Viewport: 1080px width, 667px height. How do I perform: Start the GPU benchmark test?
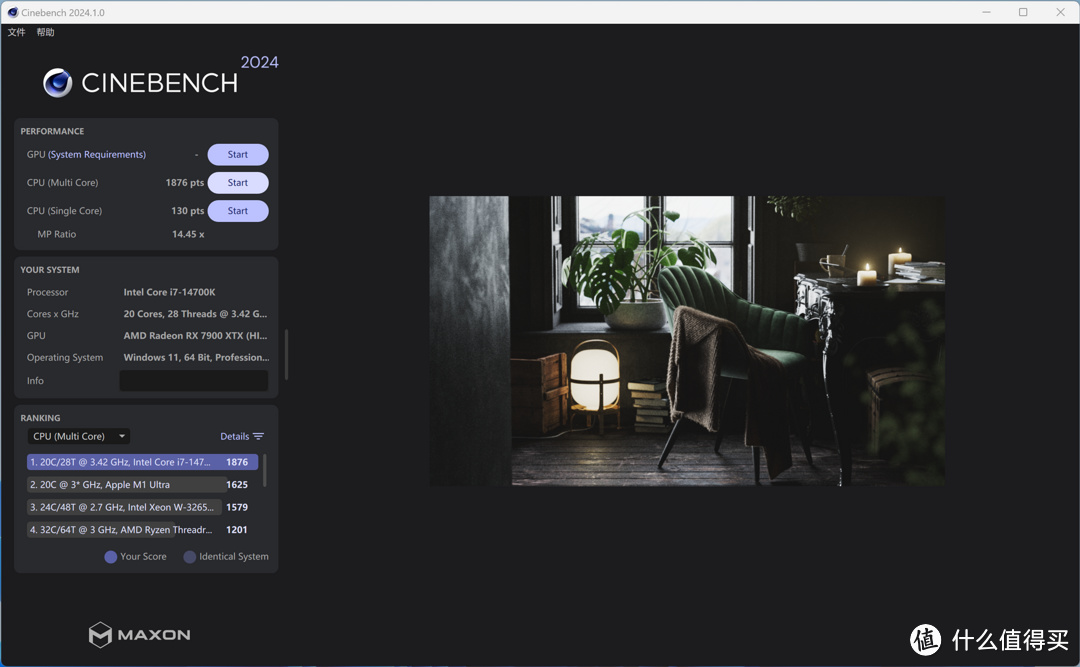click(x=238, y=154)
